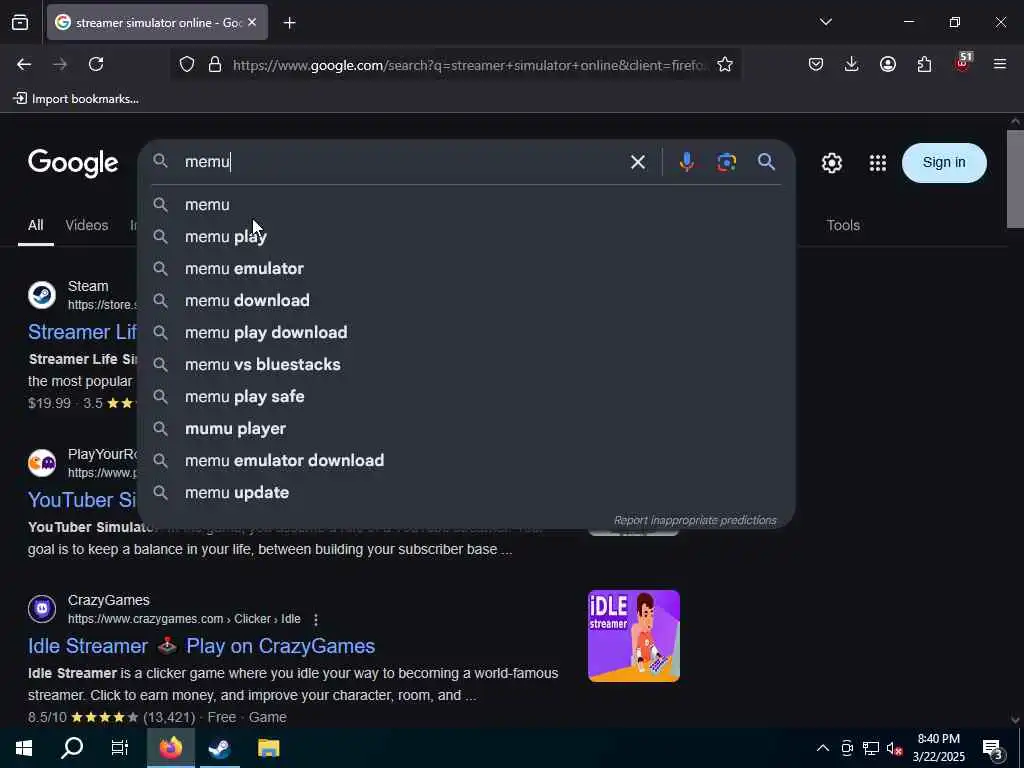Select suggestion memu download

[466, 300]
